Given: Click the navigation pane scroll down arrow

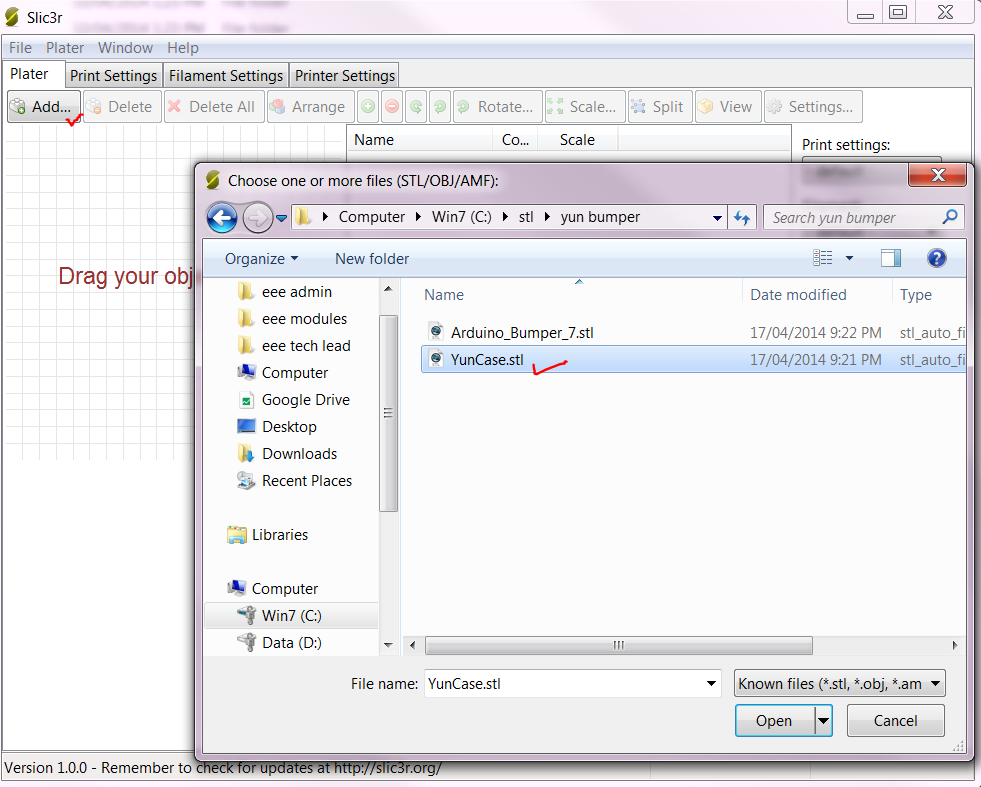Looking at the screenshot, I should tap(388, 644).
